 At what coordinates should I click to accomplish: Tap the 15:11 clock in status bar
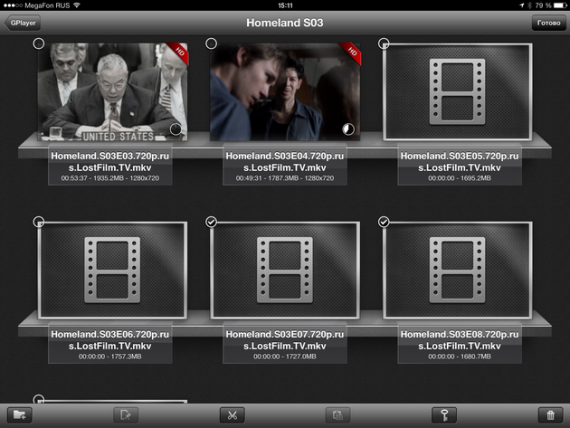point(285,5)
